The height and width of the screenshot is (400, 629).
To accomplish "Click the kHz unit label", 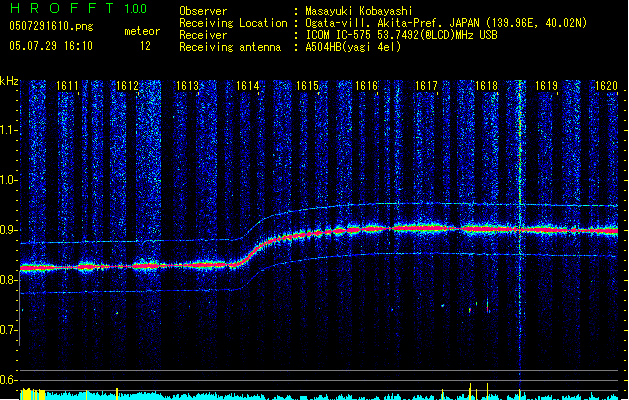I will pos(10,80).
